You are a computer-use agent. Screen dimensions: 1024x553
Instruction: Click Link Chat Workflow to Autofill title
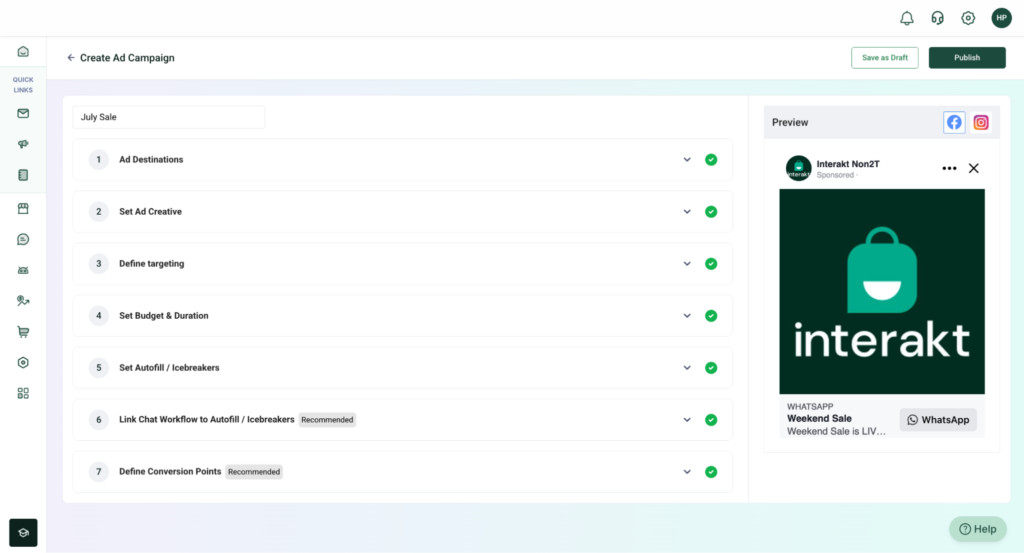tap(206, 419)
